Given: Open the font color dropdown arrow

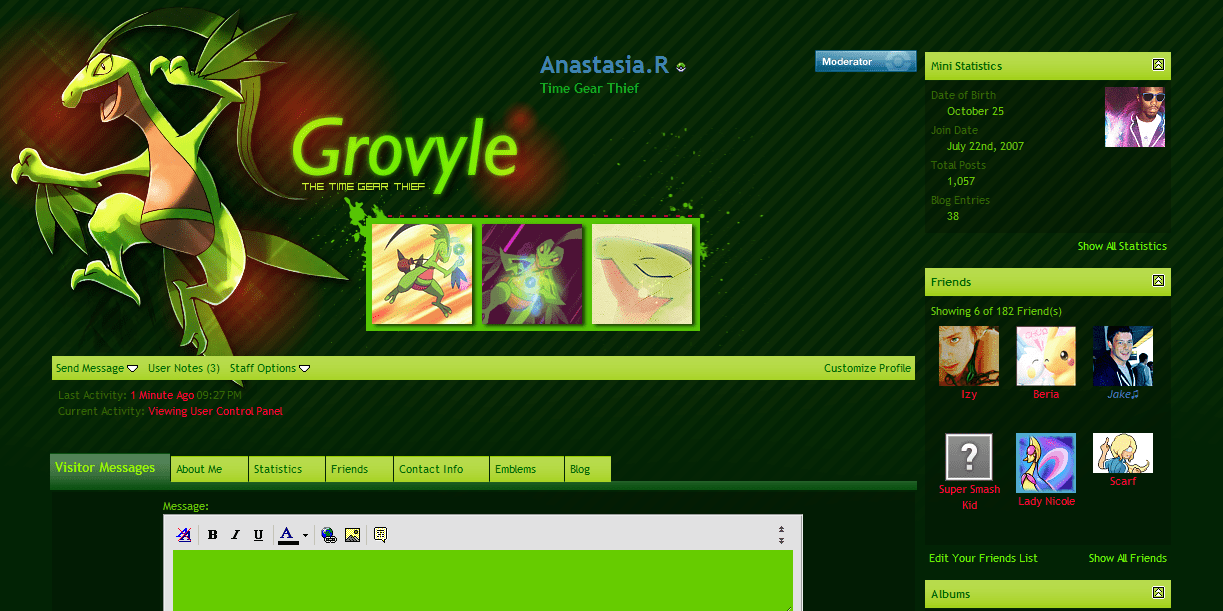Looking at the screenshot, I should 305,536.
